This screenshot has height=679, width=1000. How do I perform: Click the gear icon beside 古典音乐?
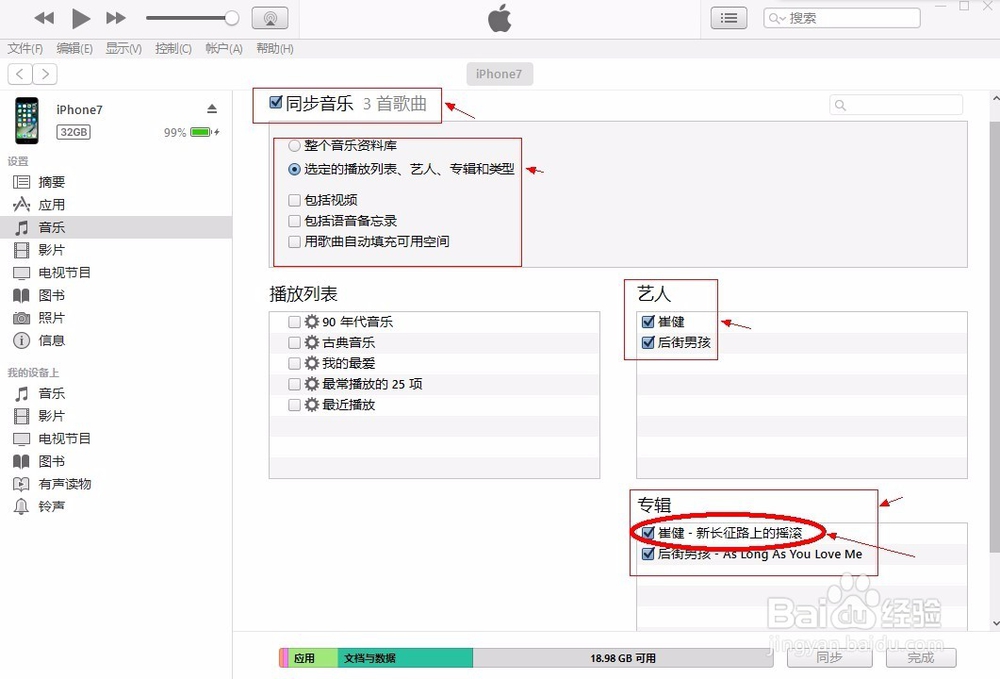[x=311, y=343]
